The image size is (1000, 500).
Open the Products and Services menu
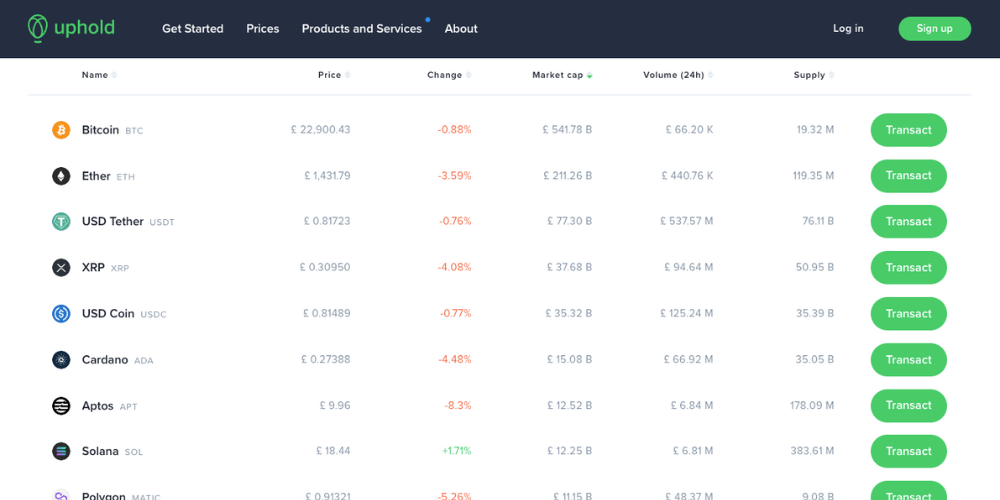[361, 29]
